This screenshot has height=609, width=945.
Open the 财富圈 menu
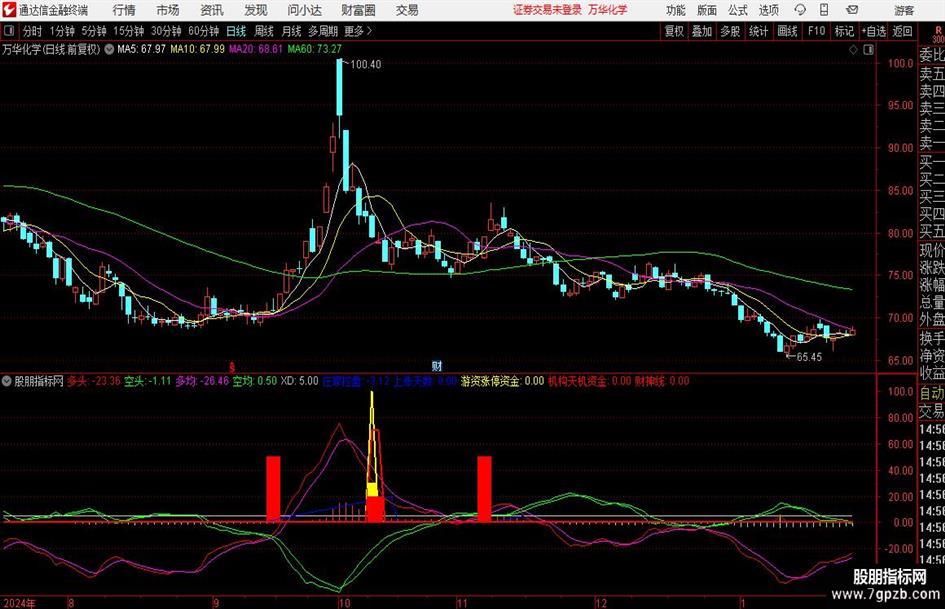point(358,10)
